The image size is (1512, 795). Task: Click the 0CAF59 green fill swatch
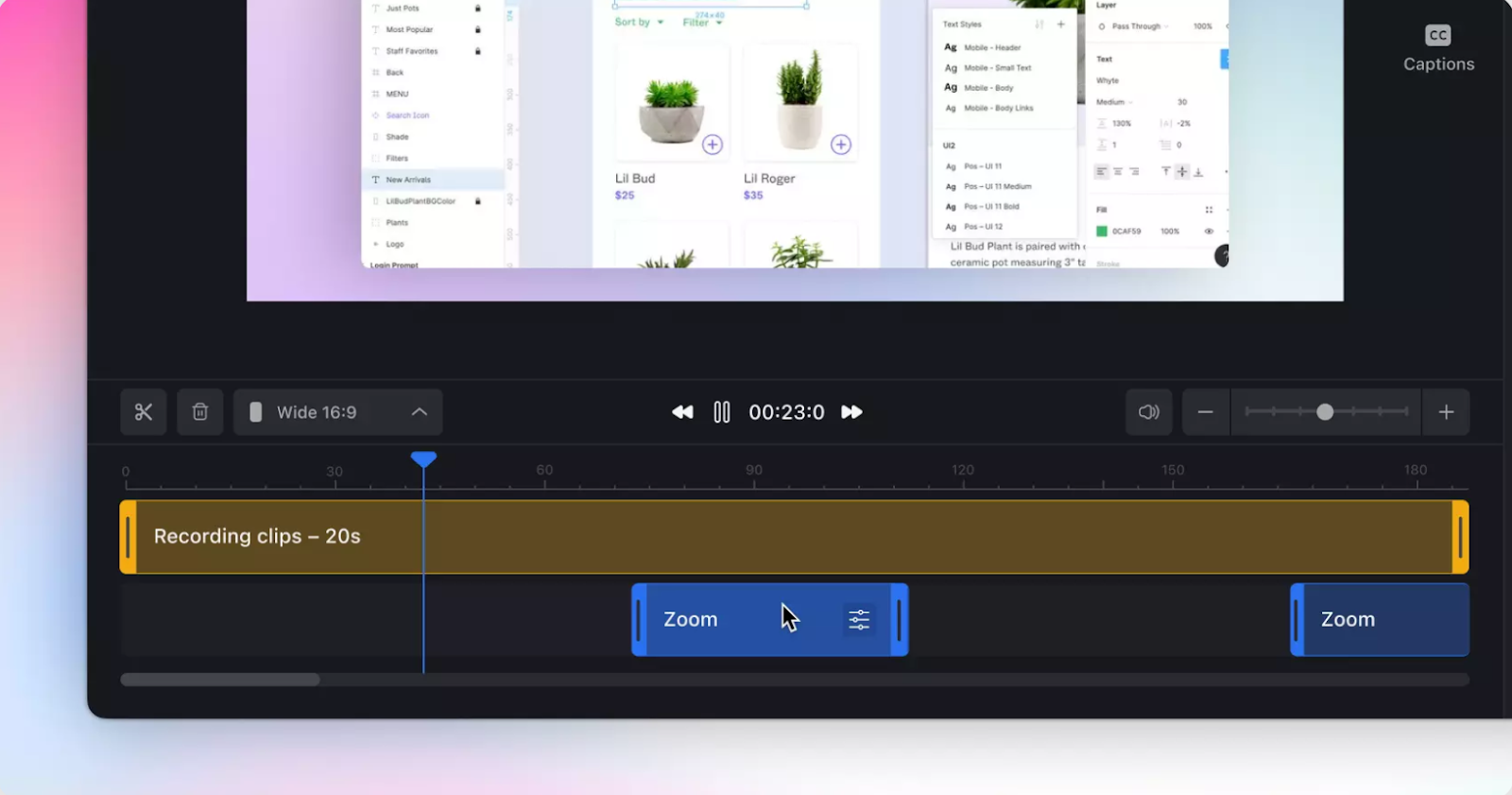(1101, 232)
